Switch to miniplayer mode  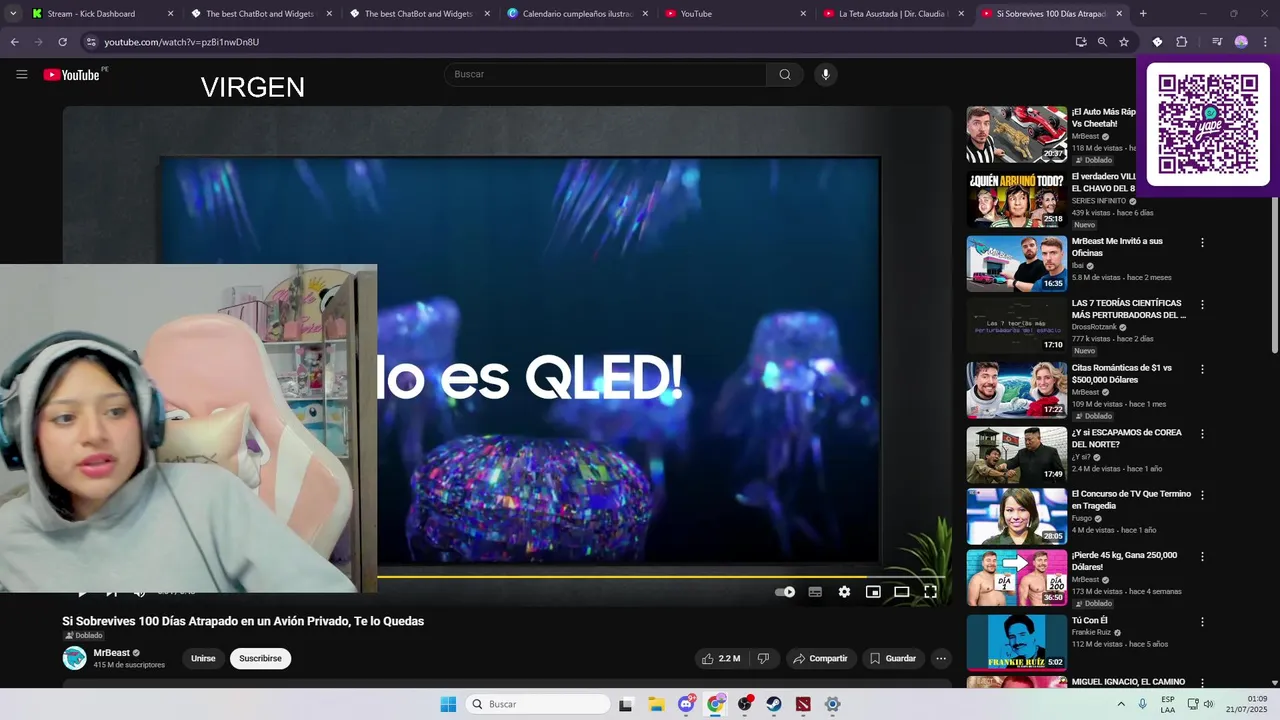coord(873,592)
